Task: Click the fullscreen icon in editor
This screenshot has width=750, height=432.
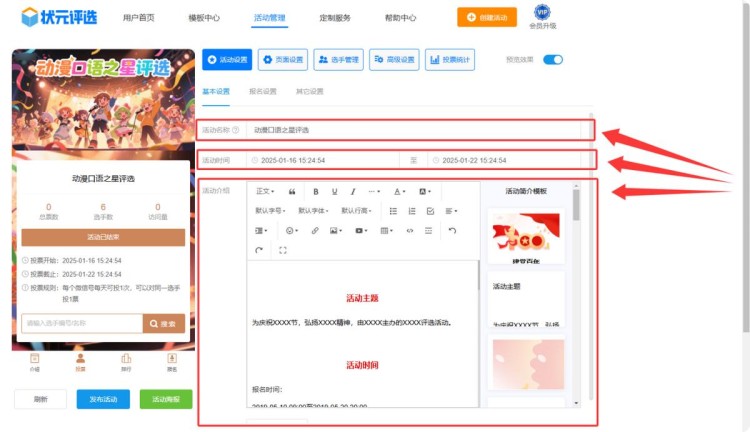Action: (x=283, y=250)
